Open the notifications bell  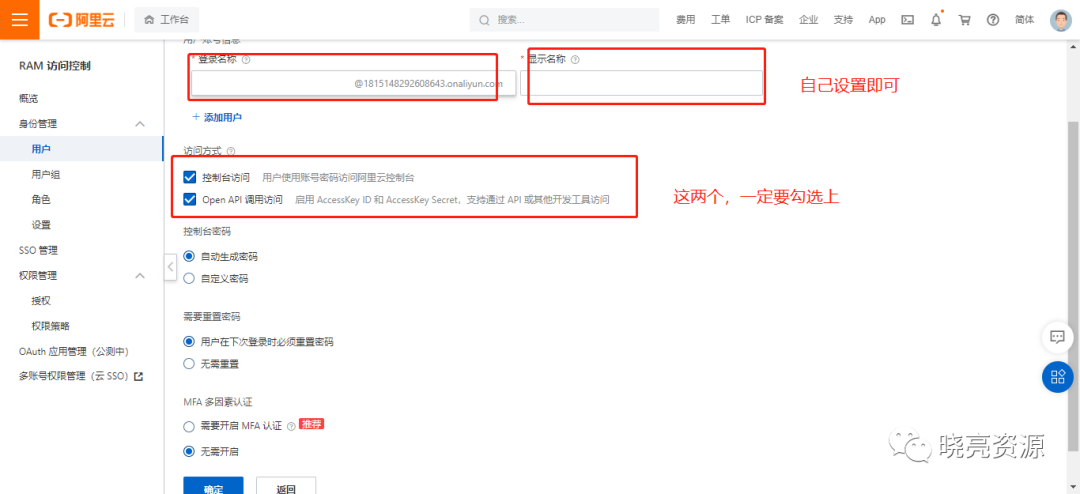936,20
